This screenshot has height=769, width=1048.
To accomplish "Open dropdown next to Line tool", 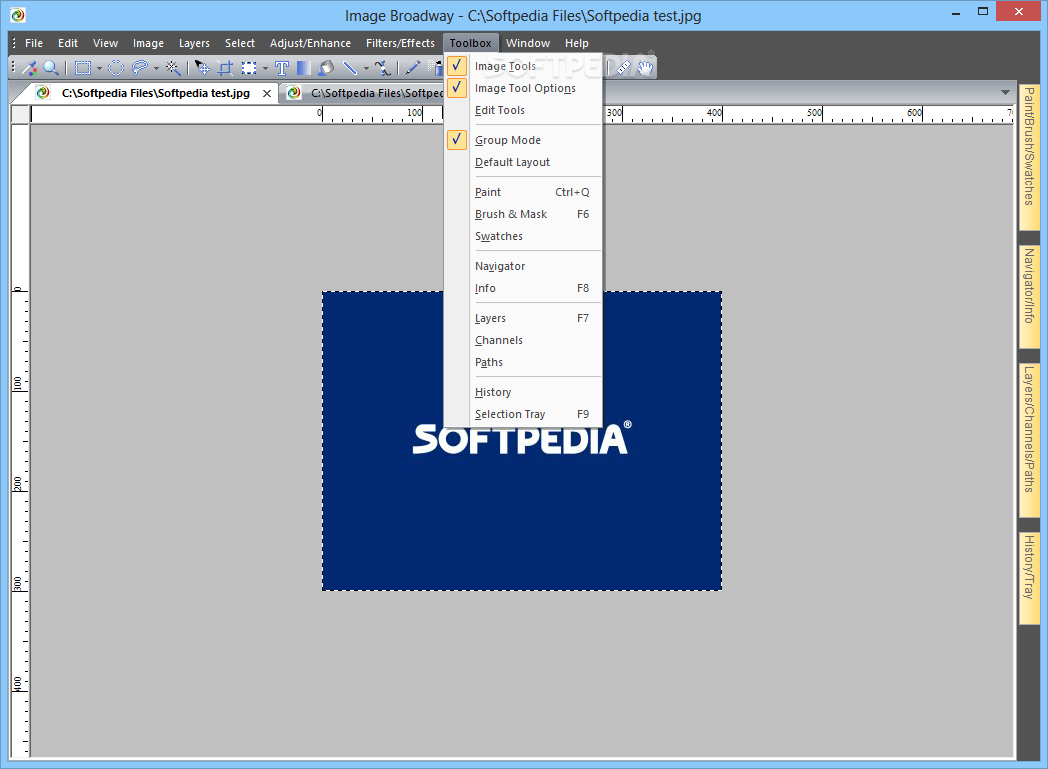I will click(x=366, y=68).
